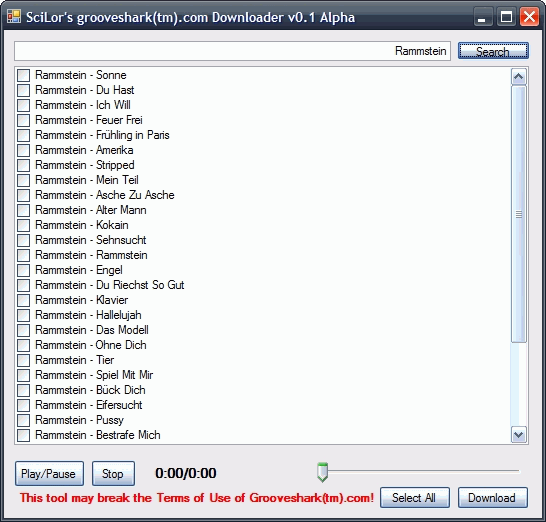Click the red Terms of Use warning text

point(197,498)
